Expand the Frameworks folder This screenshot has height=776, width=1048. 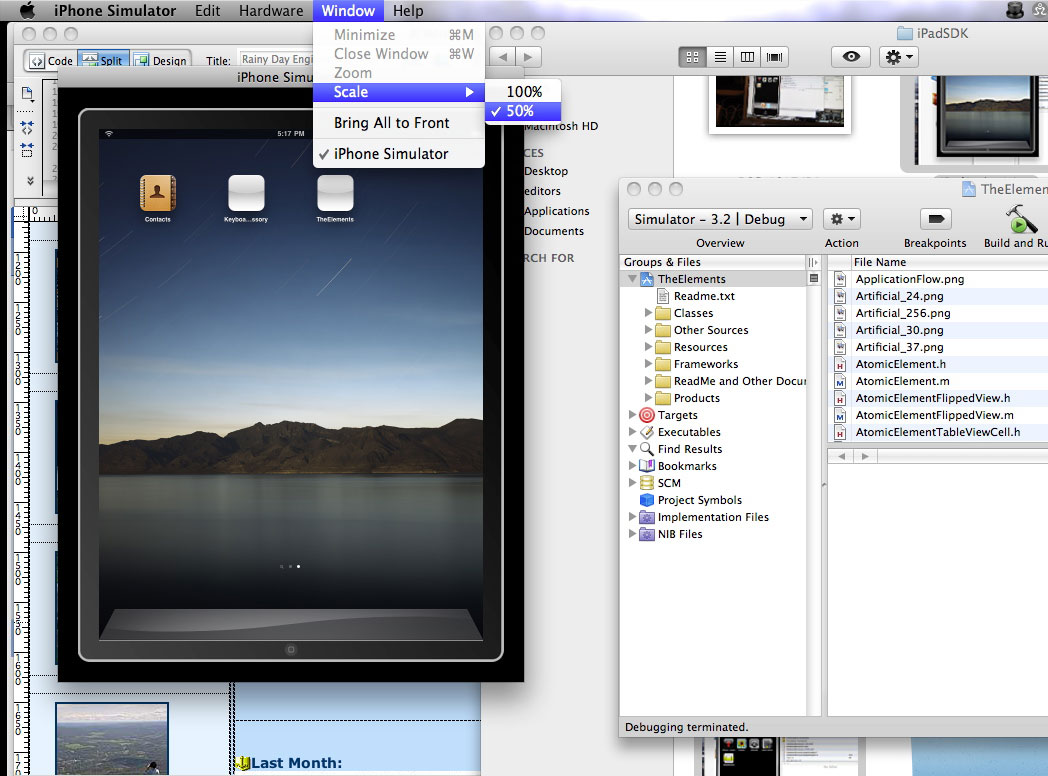pos(648,364)
